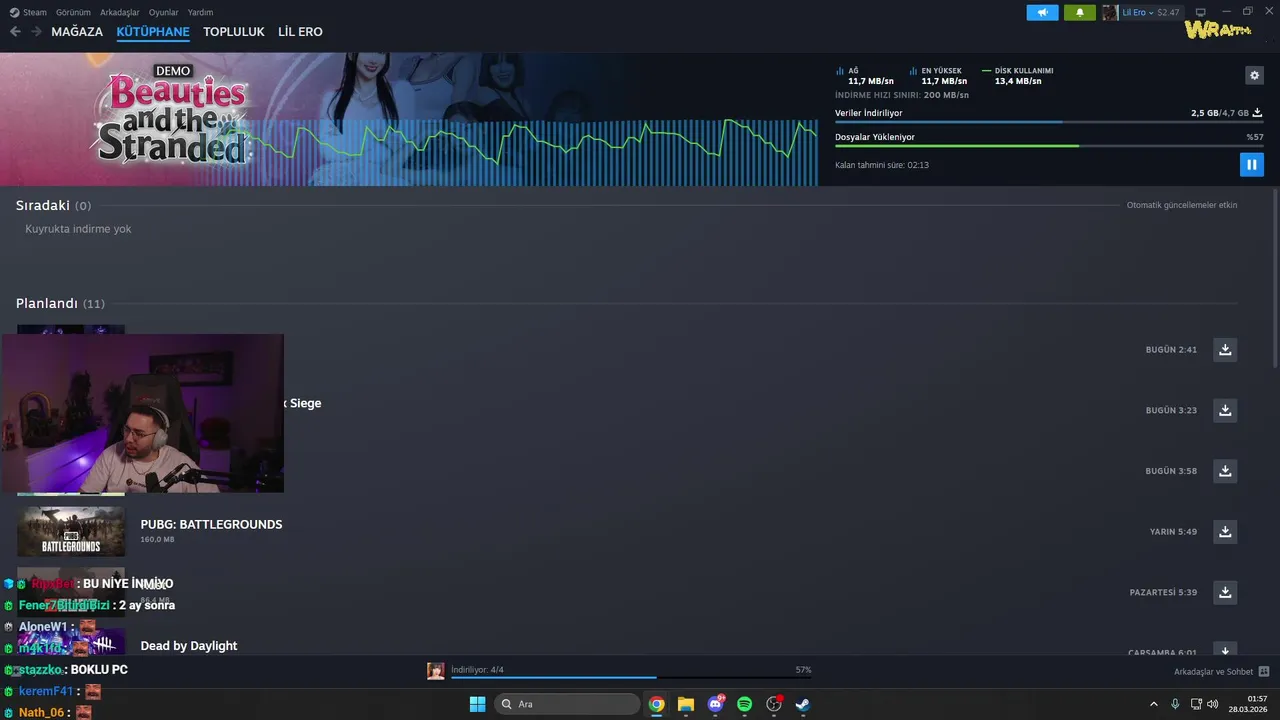This screenshot has height=720, width=1280.
Task: Click the download size indicator 2,5 GB/4,7 GB
Action: [1226, 113]
